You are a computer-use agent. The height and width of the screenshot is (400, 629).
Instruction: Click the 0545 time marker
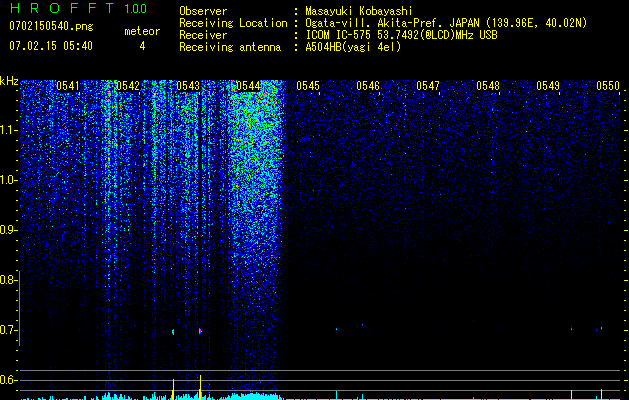[308, 86]
